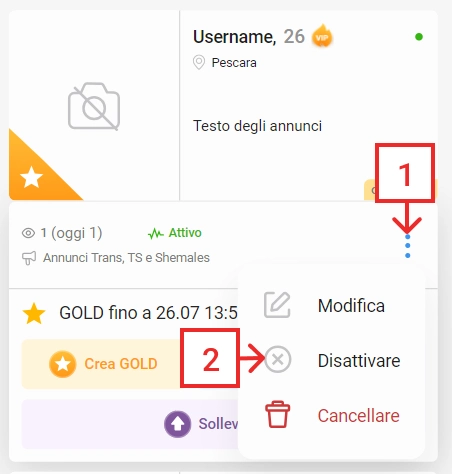Open the three-dot options menu

(407, 246)
